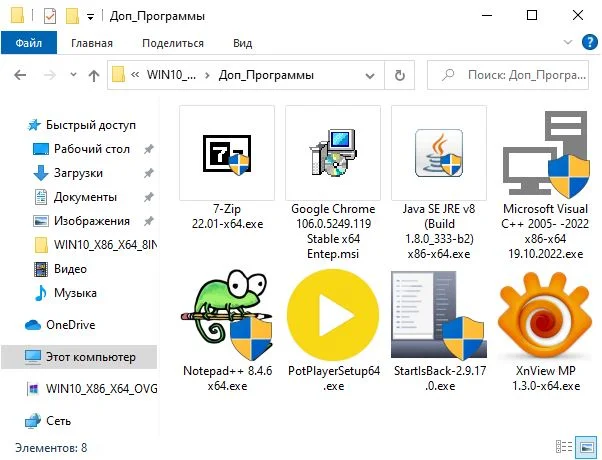Click inside the search Доп_Програ... field

tap(508, 75)
